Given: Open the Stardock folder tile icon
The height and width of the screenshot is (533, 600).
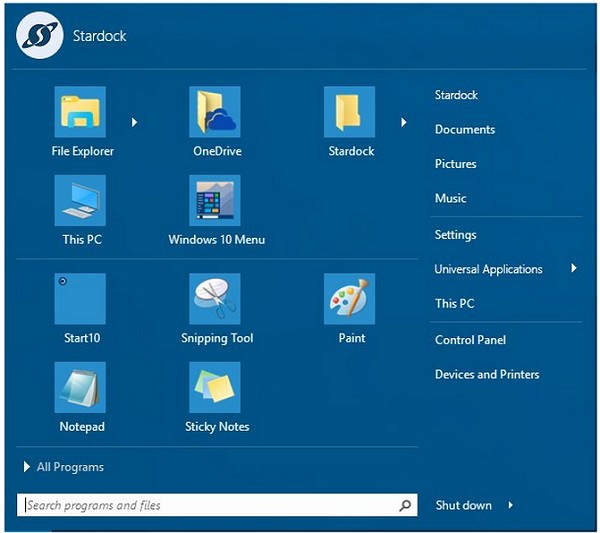Looking at the screenshot, I should click(349, 112).
